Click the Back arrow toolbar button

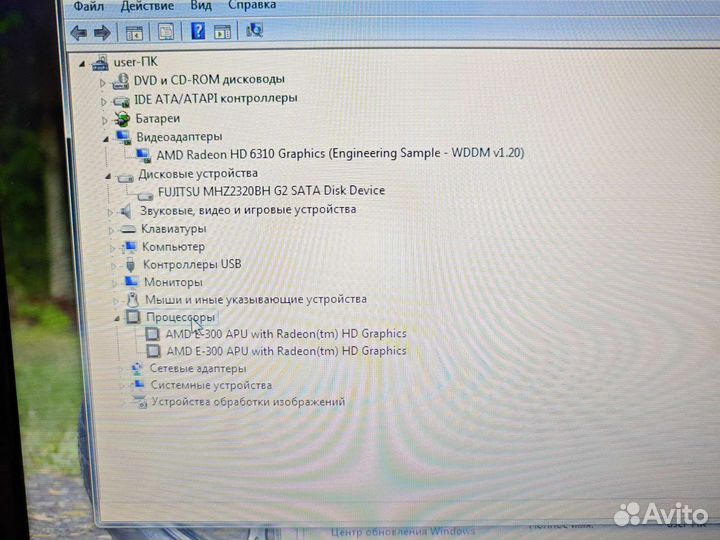(x=79, y=33)
